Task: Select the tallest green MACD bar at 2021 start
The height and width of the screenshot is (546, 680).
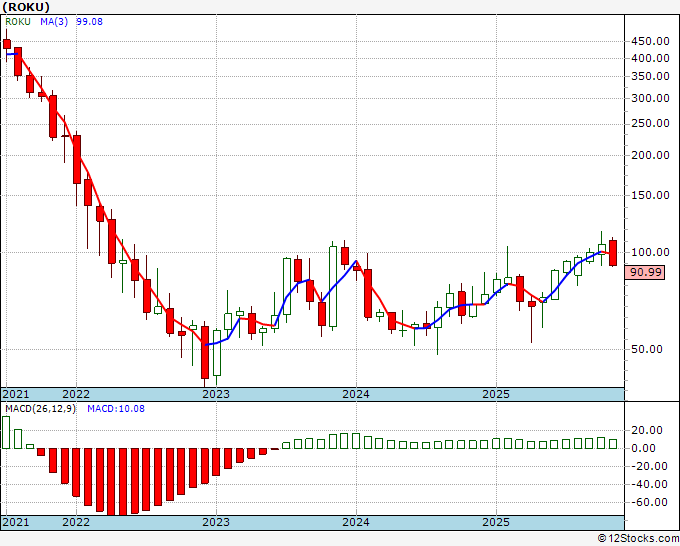Action: [6, 432]
